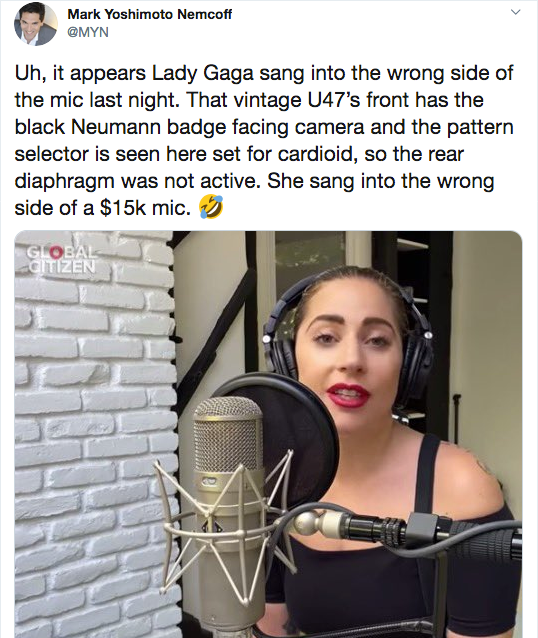Click the "$15k" text in the tweet
The width and height of the screenshot is (538, 638).
122,208
